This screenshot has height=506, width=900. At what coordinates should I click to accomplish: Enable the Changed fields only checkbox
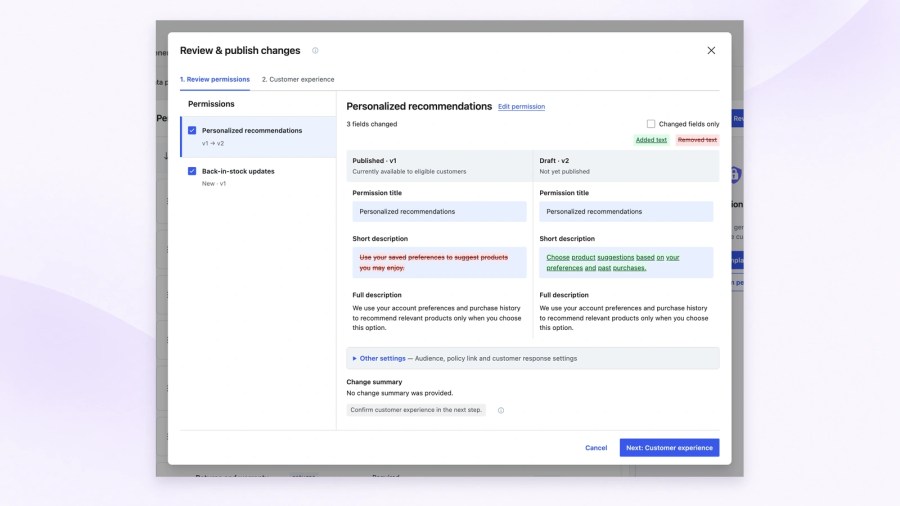[651, 124]
